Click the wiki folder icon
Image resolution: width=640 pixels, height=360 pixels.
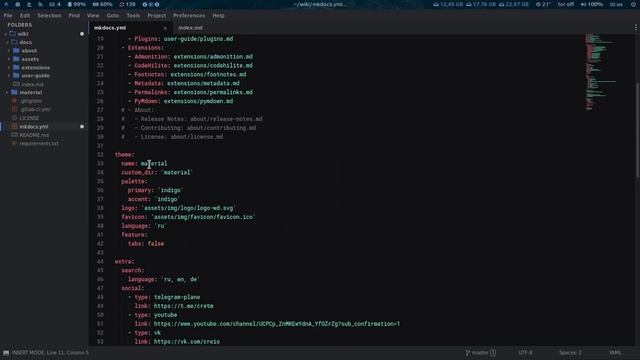[13, 34]
